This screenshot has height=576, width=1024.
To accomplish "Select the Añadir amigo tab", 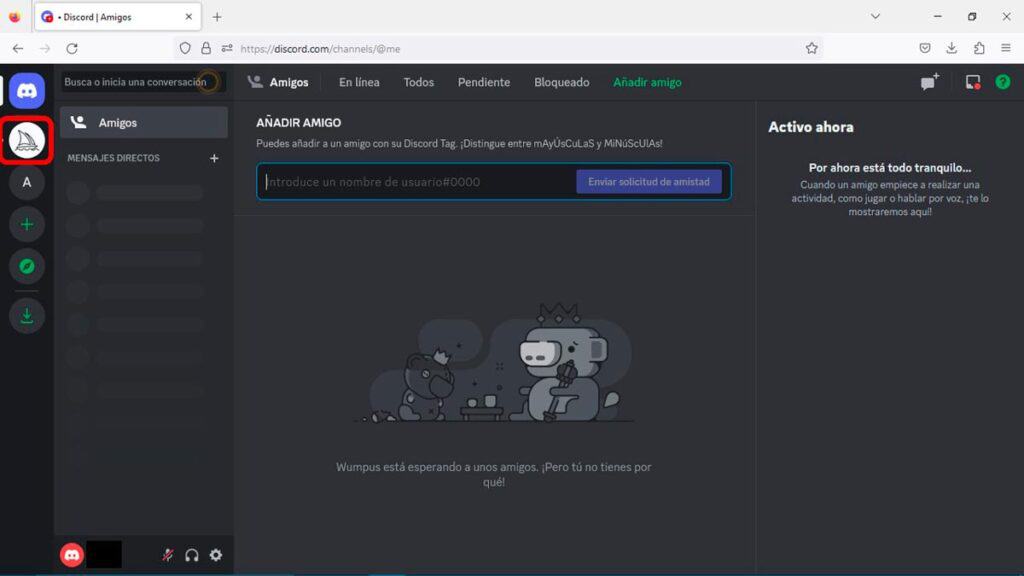I will pyautogui.click(x=647, y=82).
